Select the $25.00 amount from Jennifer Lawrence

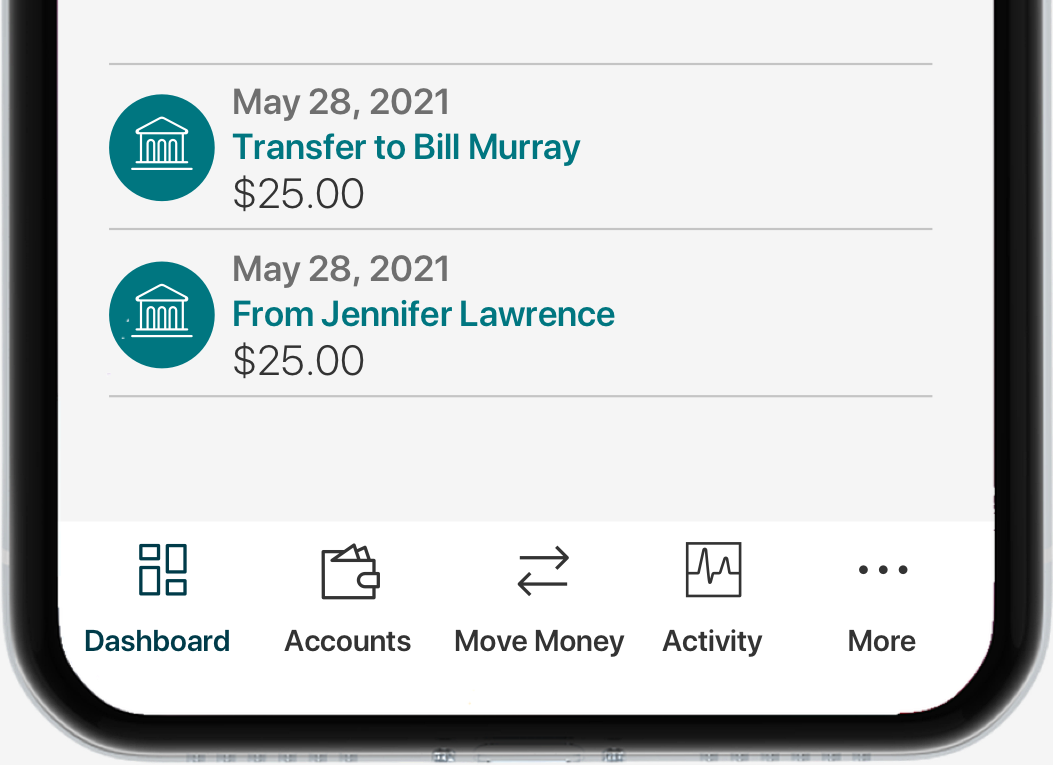tap(298, 361)
